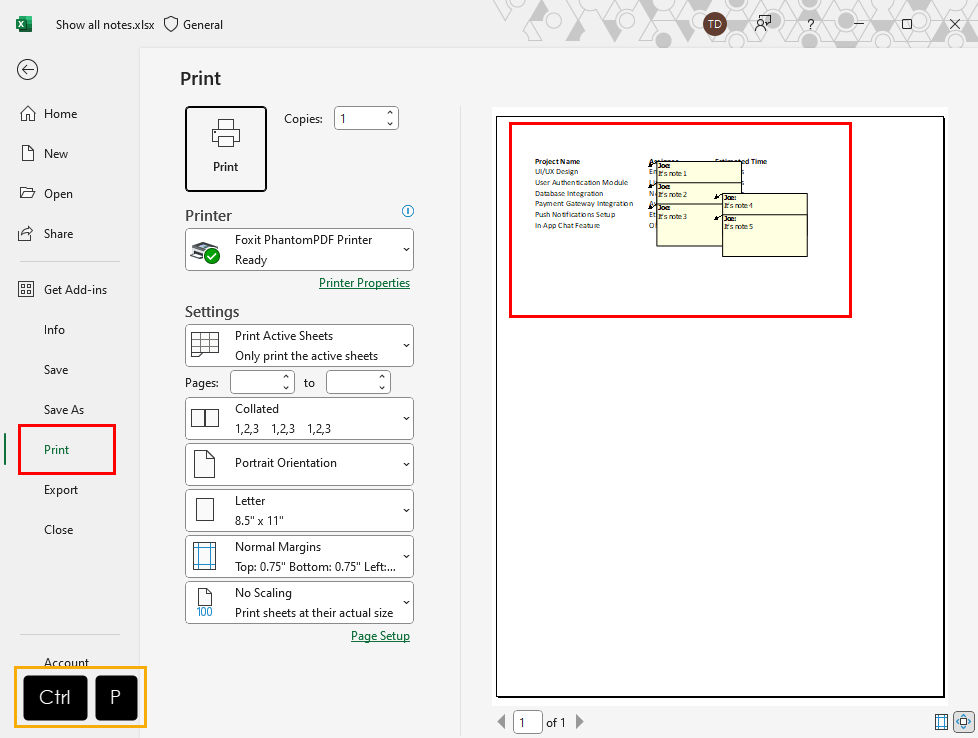Expand the Print Active Sheets dropdown

299,346
